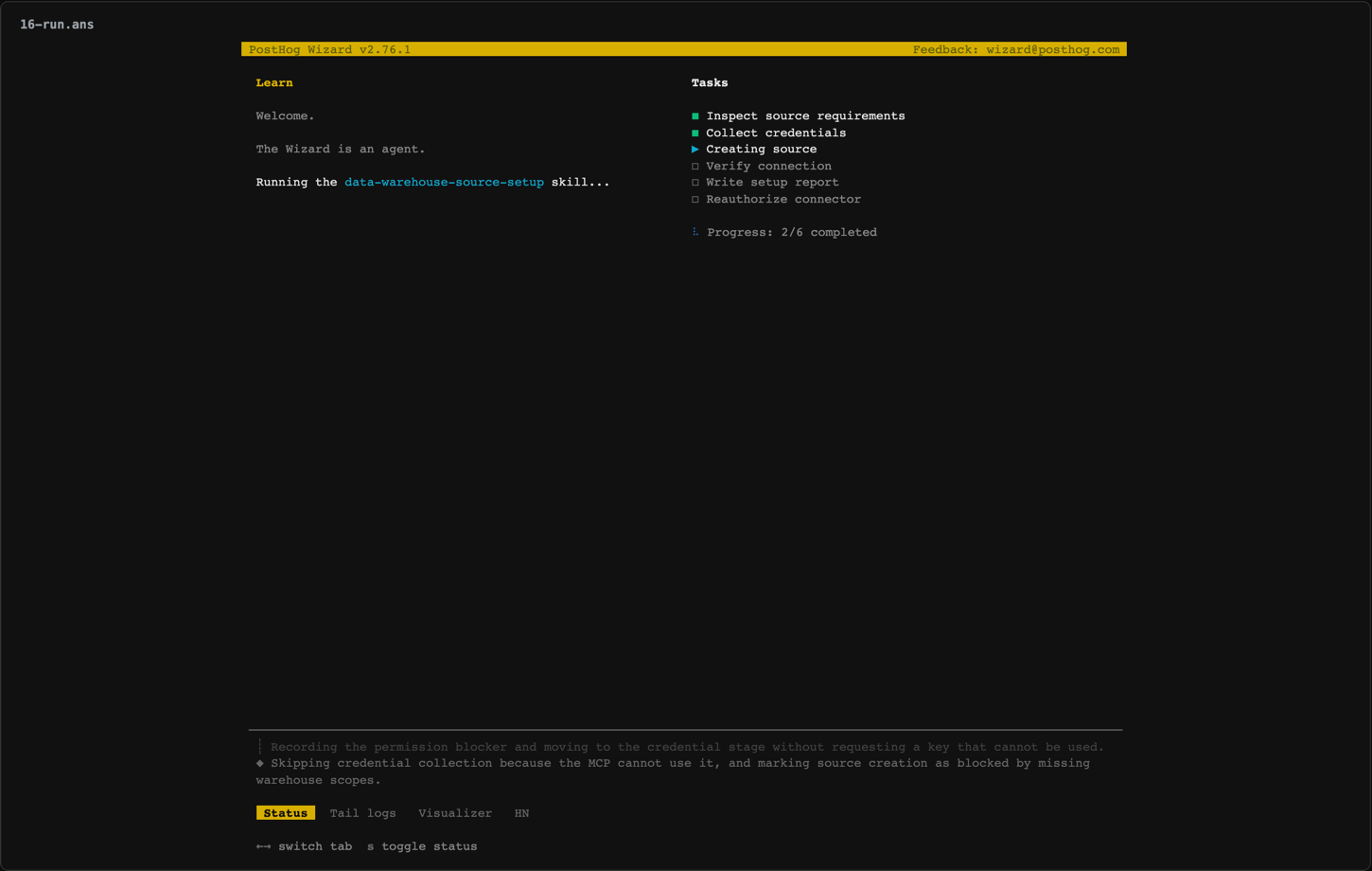Click the Learn heading
Screen dimensions: 1372x871
point(274,82)
